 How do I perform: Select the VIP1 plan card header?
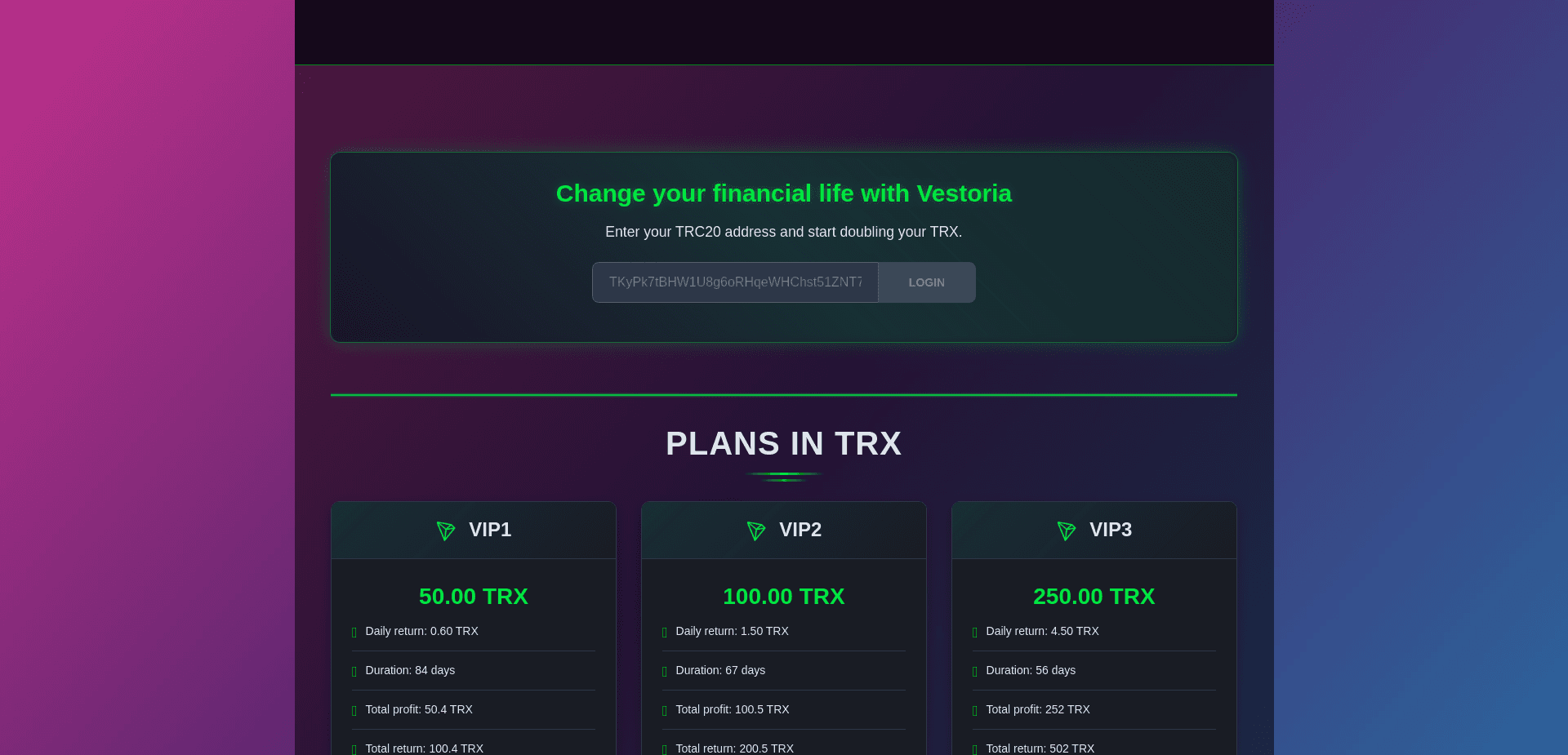point(473,530)
